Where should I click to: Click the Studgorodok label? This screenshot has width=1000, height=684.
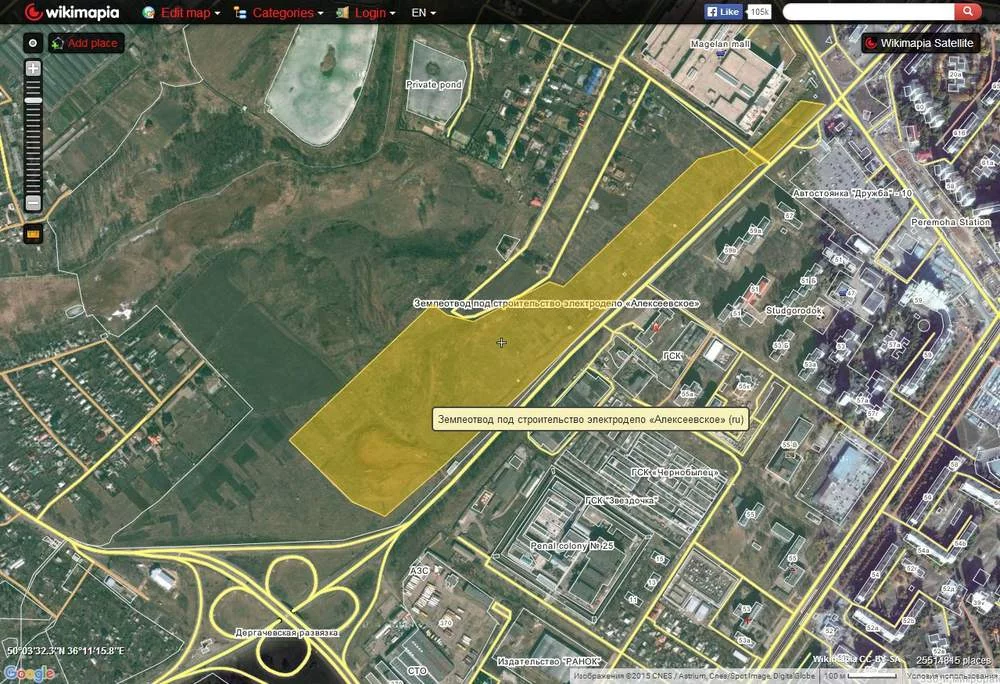(794, 311)
